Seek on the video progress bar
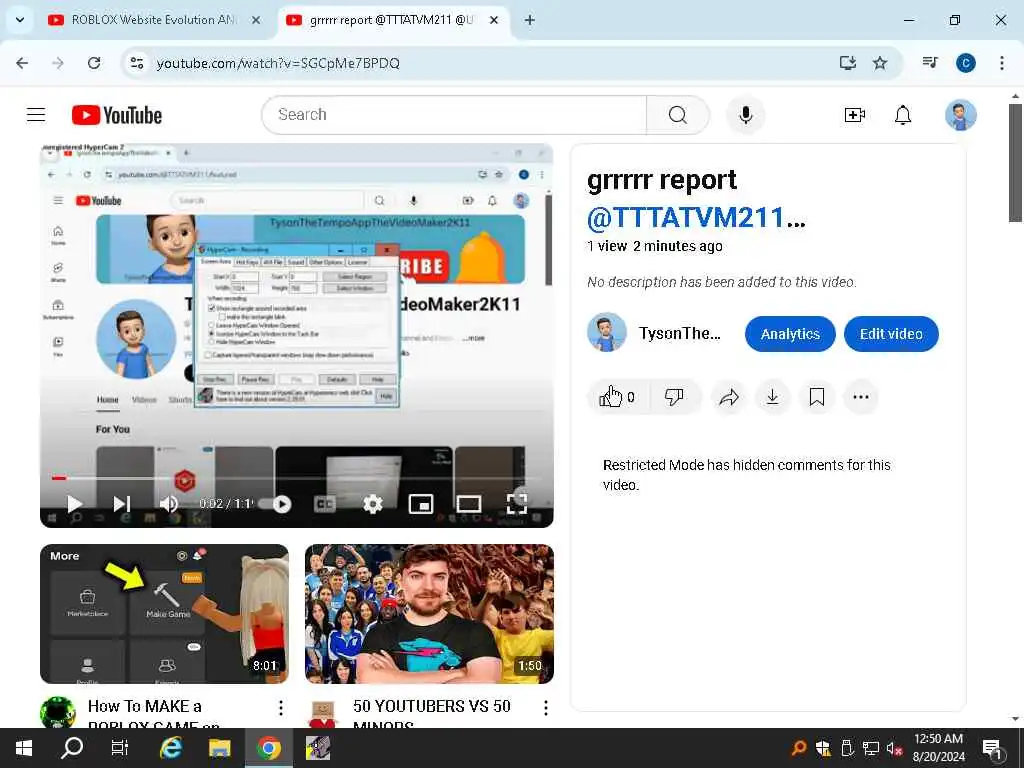The height and width of the screenshot is (768, 1024). coord(296,478)
